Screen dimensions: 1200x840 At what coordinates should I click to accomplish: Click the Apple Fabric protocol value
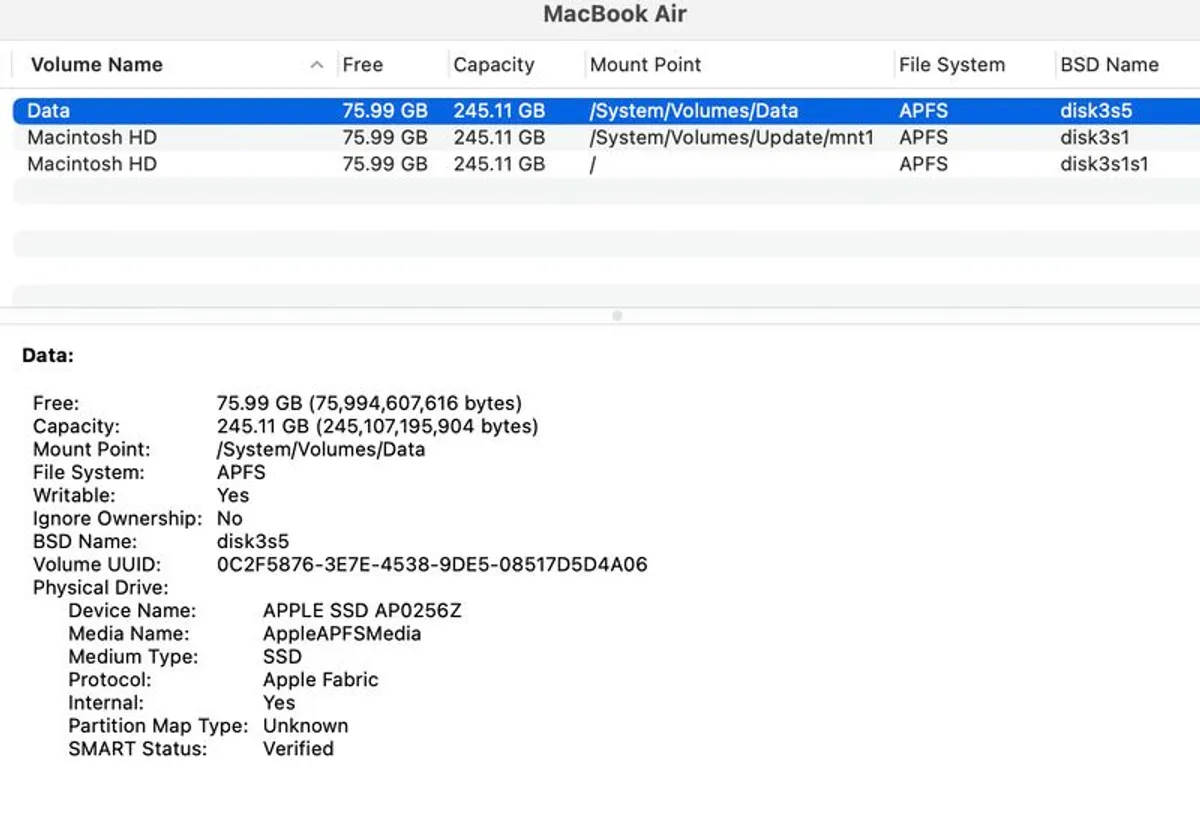pos(320,680)
